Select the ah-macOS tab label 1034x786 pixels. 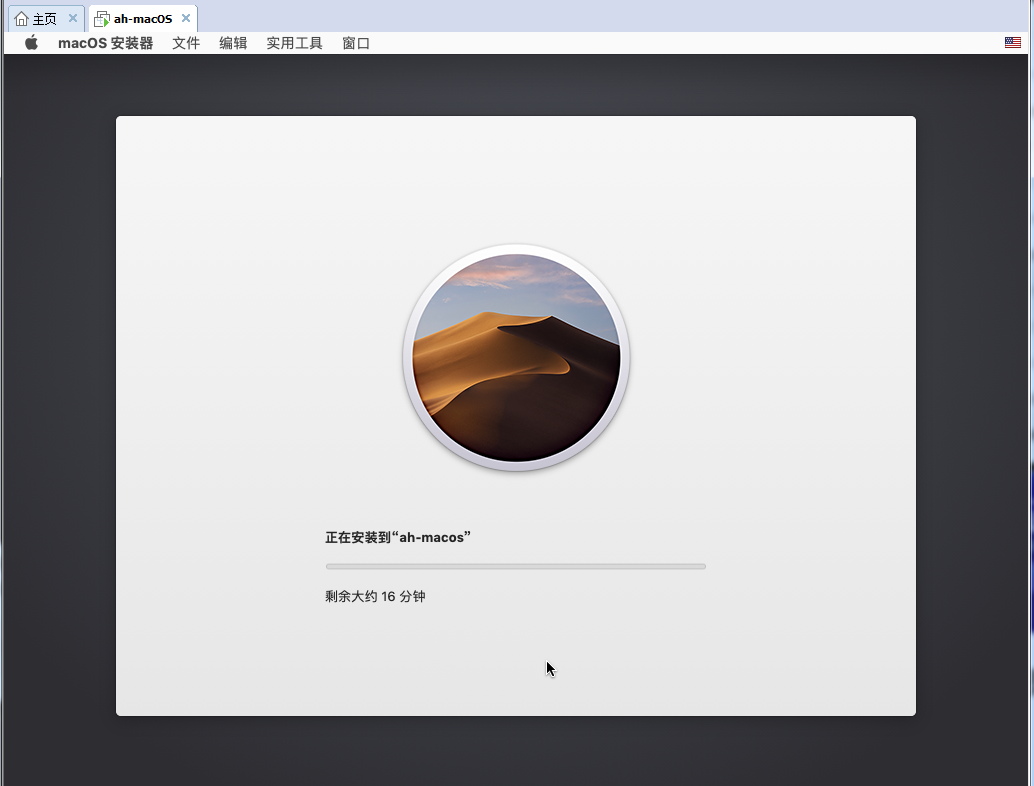coord(143,19)
